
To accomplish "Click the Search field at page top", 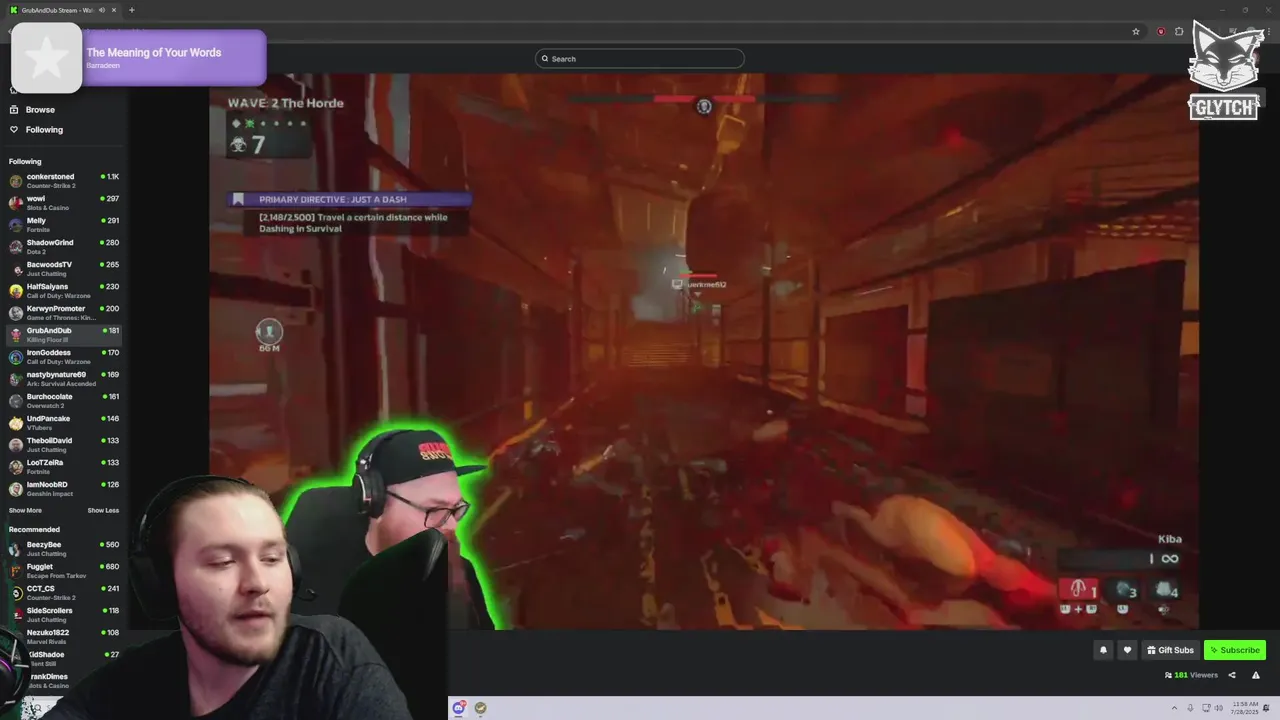I will coord(640,59).
